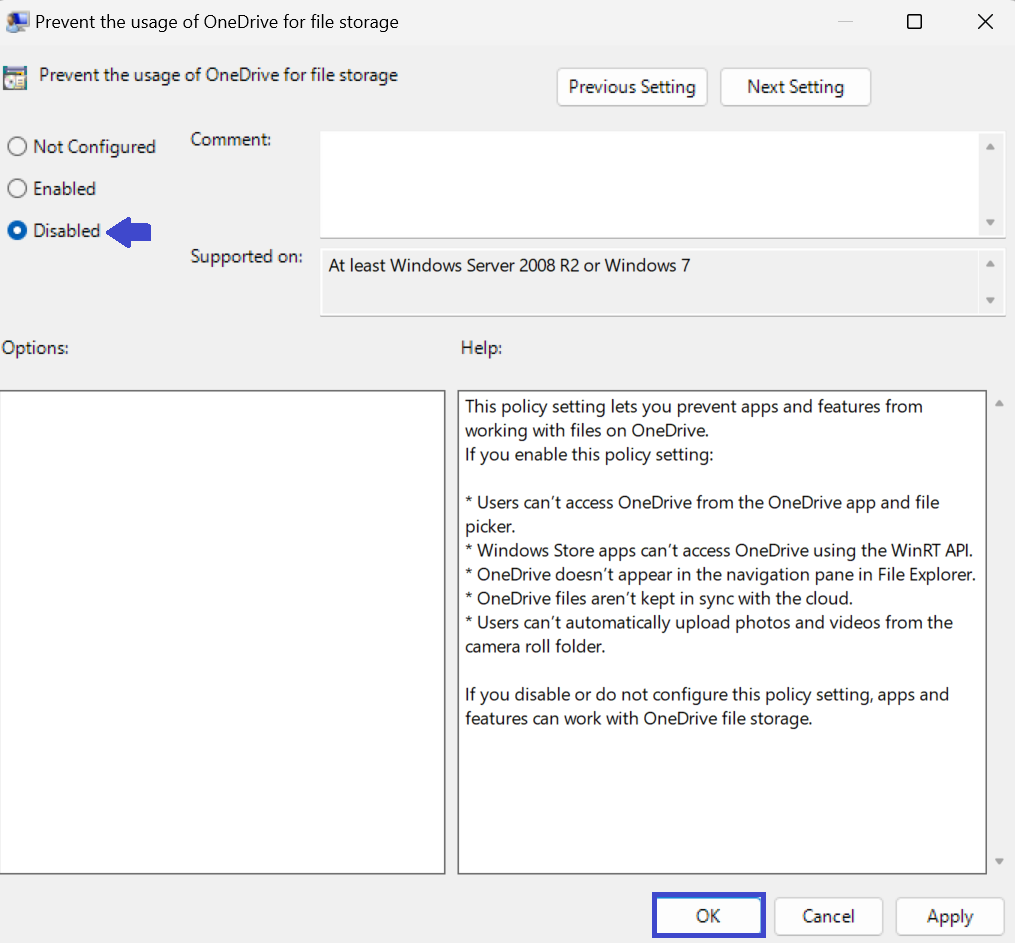This screenshot has width=1015, height=943.
Task: Click the 'Help:' label
Action: tap(481, 348)
